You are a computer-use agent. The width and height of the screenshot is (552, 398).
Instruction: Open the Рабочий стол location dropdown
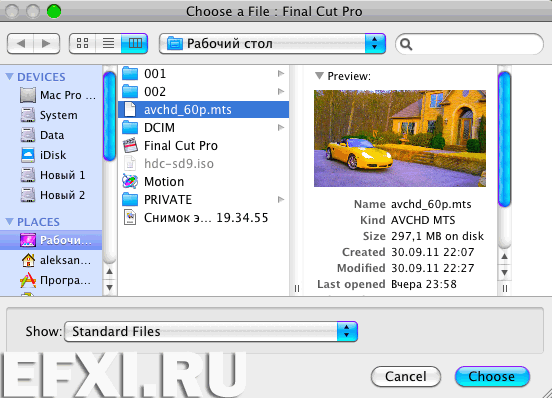[272, 44]
